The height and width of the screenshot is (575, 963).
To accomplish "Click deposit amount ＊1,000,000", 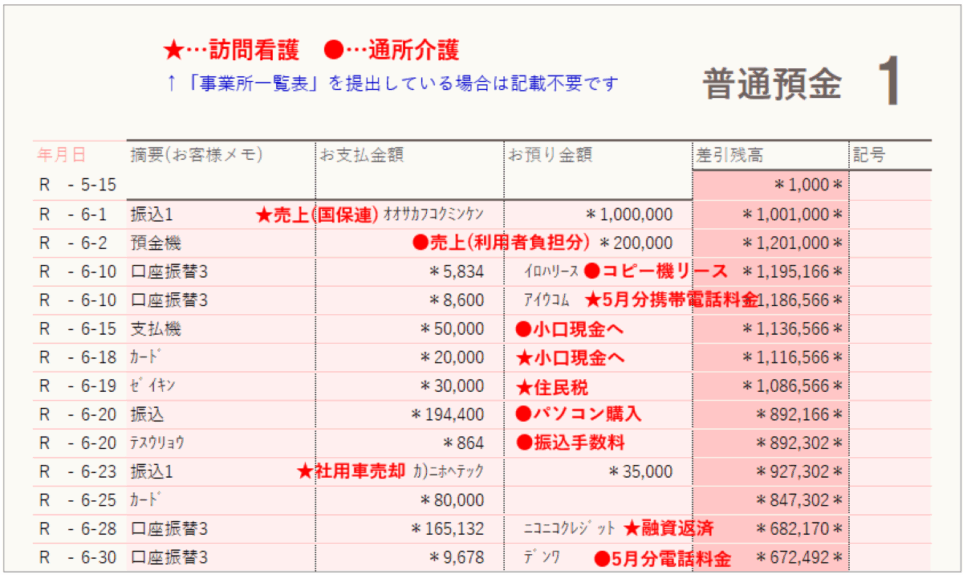I will pos(629,214).
